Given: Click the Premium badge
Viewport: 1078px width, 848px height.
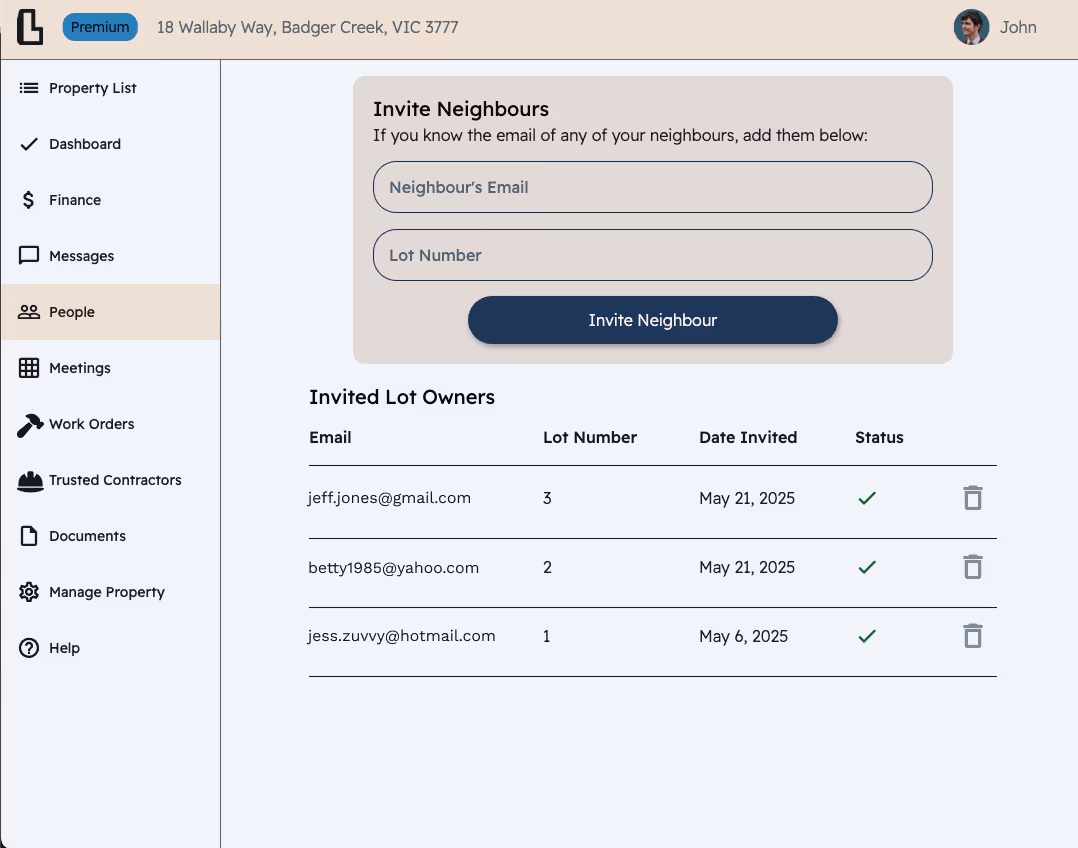Looking at the screenshot, I should [100, 27].
